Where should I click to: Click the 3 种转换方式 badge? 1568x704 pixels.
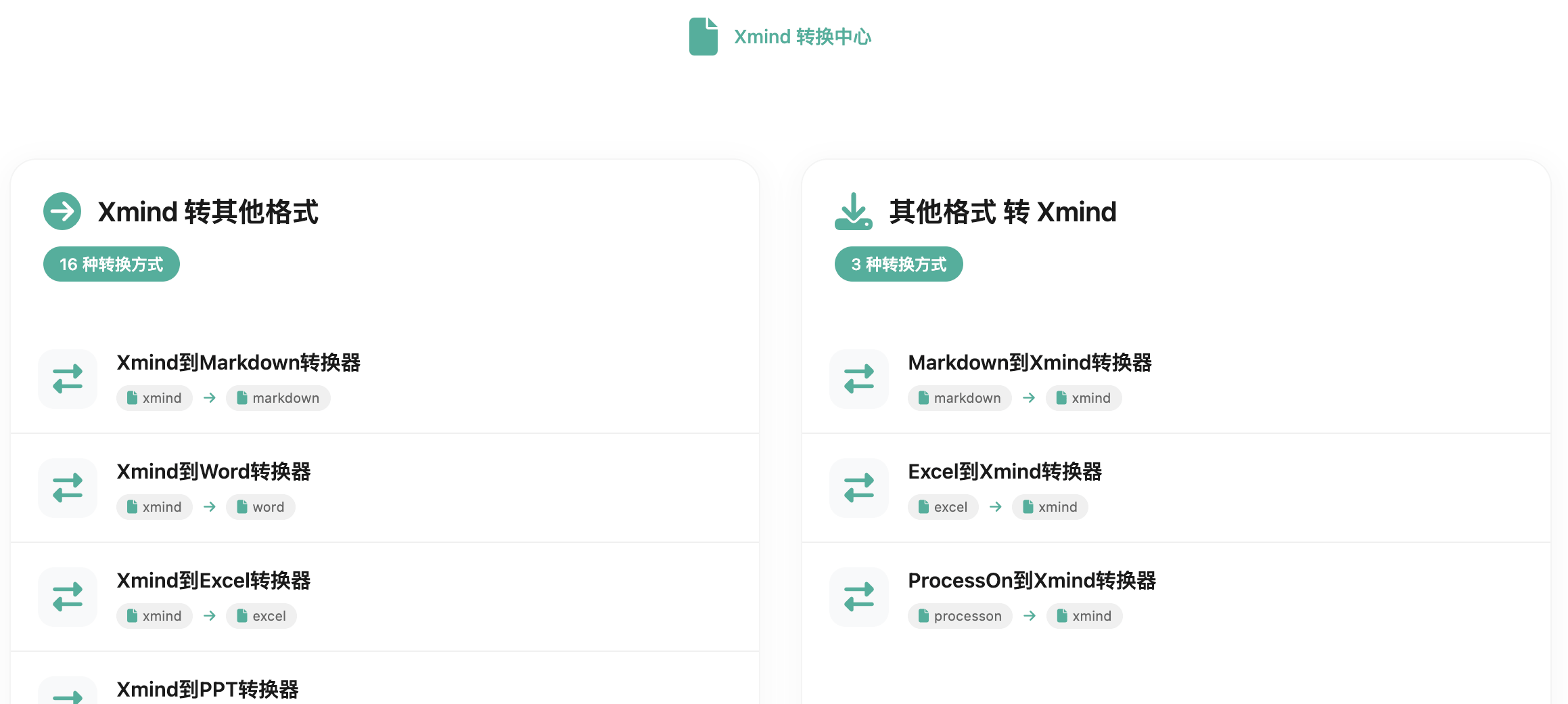[898, 264]
